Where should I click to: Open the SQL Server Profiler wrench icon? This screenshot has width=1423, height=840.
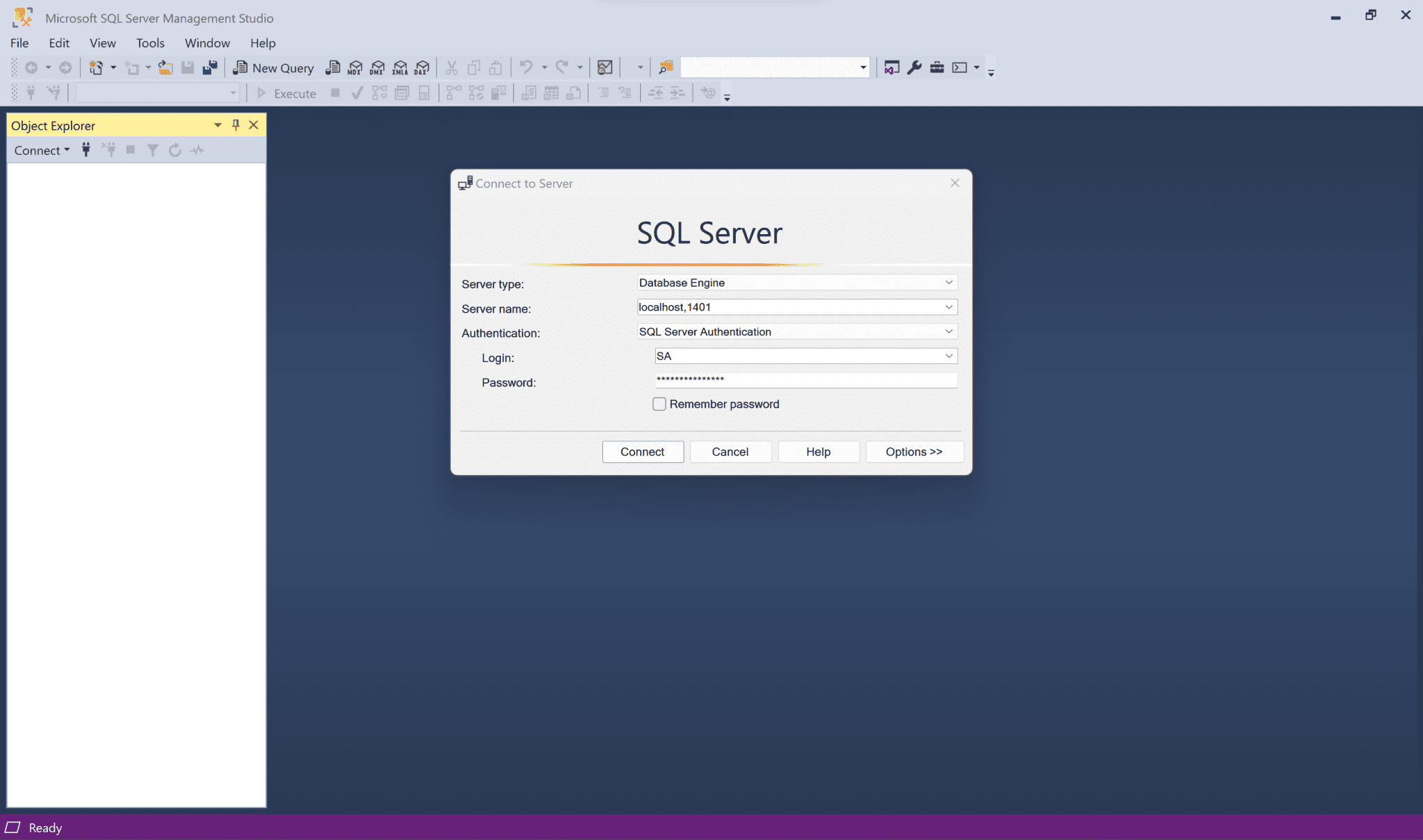[914, 67]
